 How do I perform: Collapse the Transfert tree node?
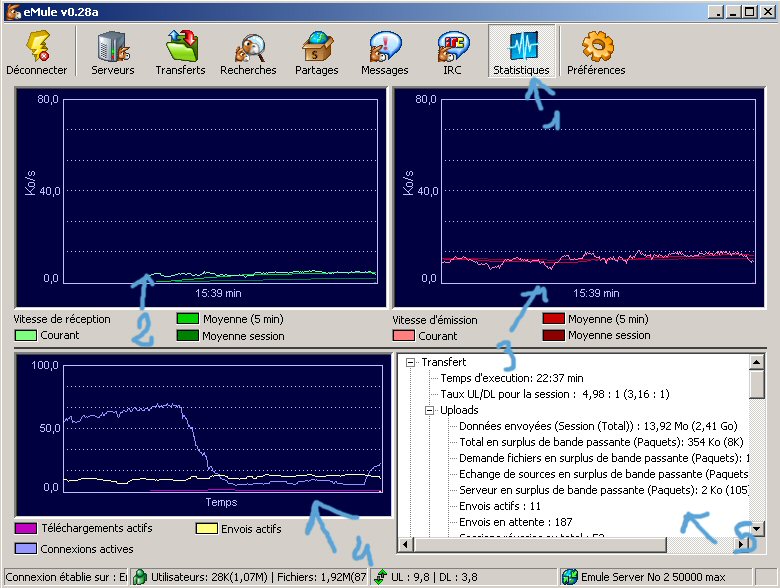(410, 362)
